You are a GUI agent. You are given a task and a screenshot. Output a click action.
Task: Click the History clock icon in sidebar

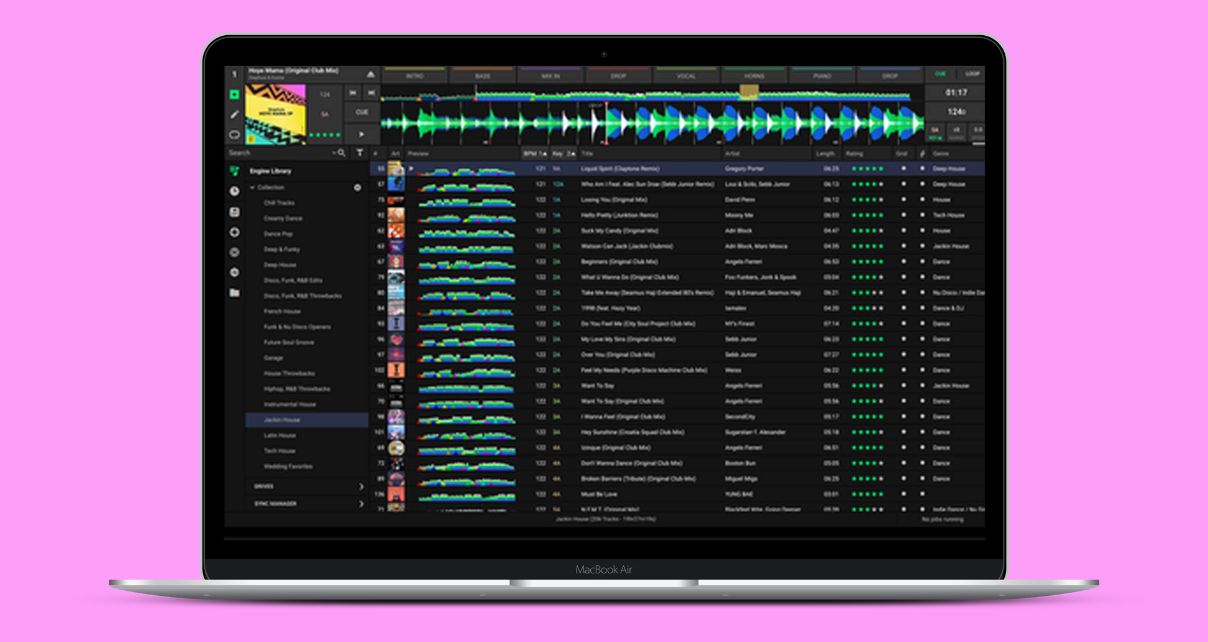(x=233, y=188)
